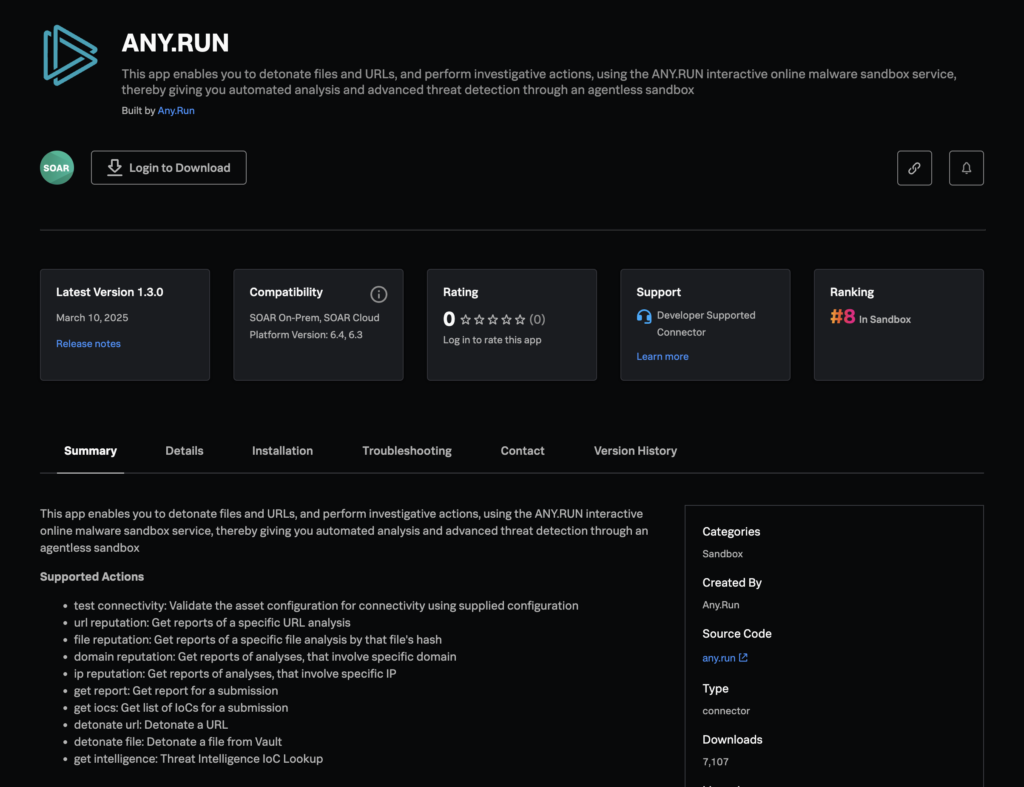Open the any.run source code link
Viewport: 1024px width, 787px height.
pos(718,658)
